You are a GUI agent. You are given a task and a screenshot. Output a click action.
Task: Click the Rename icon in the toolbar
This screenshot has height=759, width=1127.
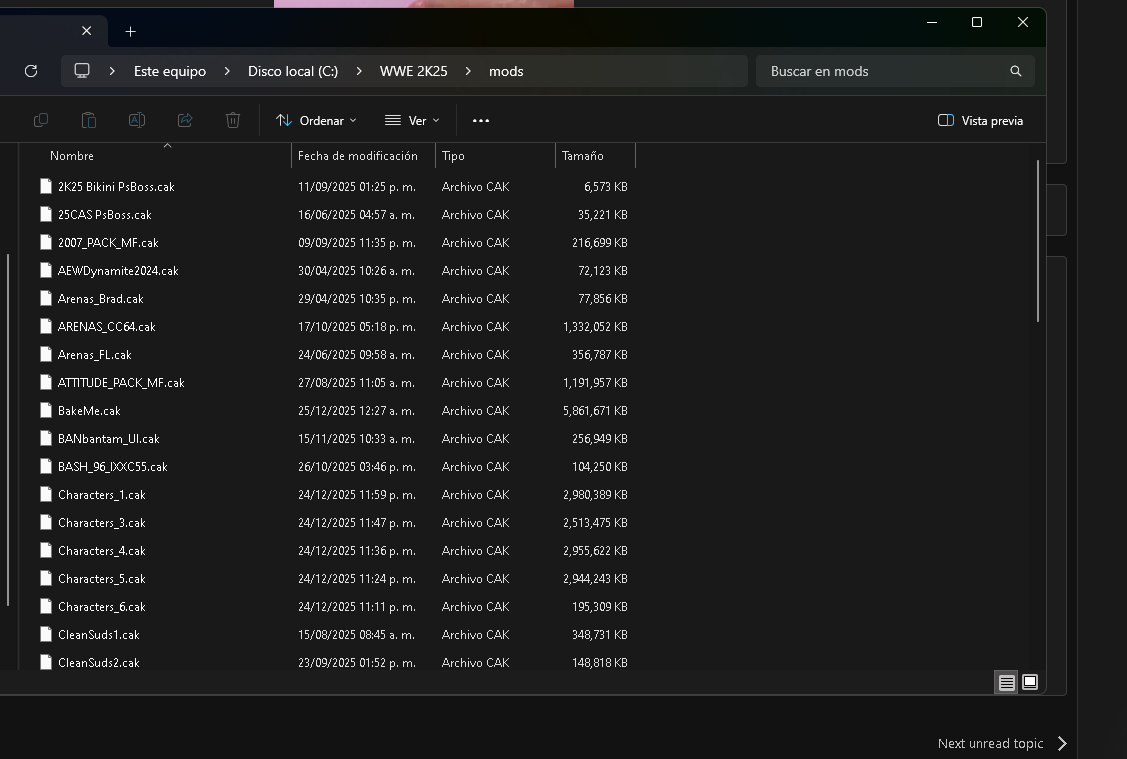[137, 120]
